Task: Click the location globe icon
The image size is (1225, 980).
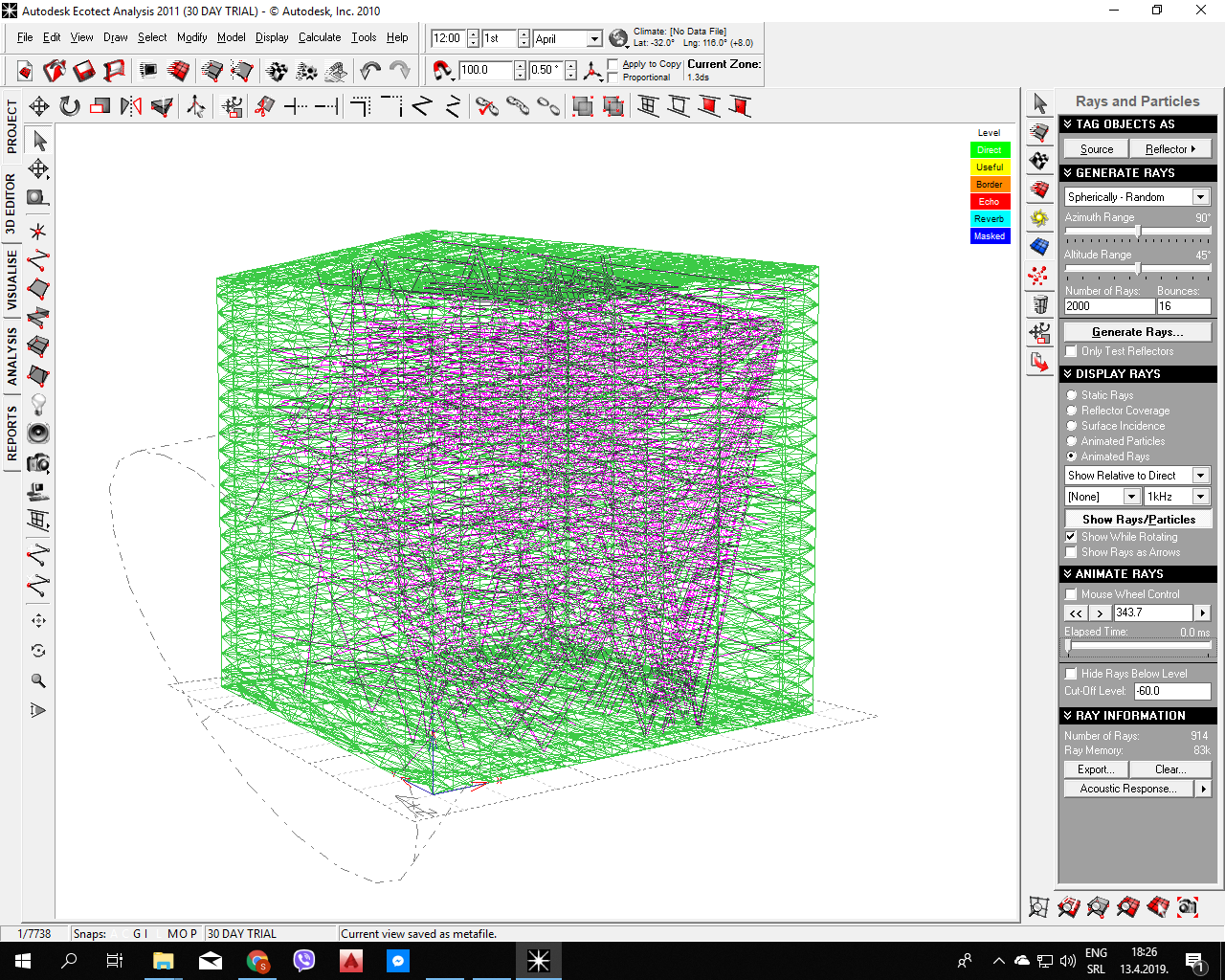Action: pos(618,38)
